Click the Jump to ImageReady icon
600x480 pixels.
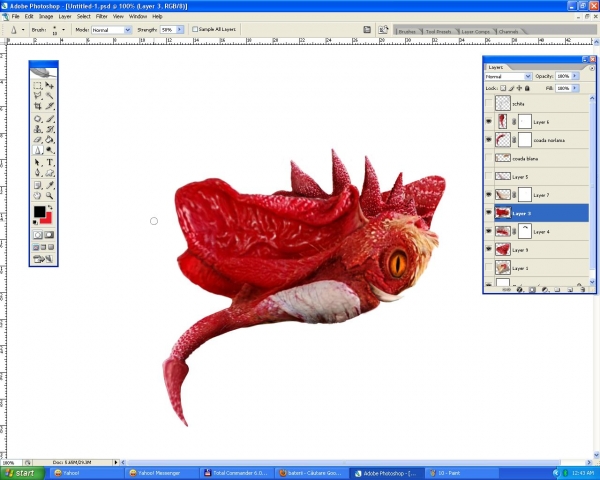click(43, 259)
